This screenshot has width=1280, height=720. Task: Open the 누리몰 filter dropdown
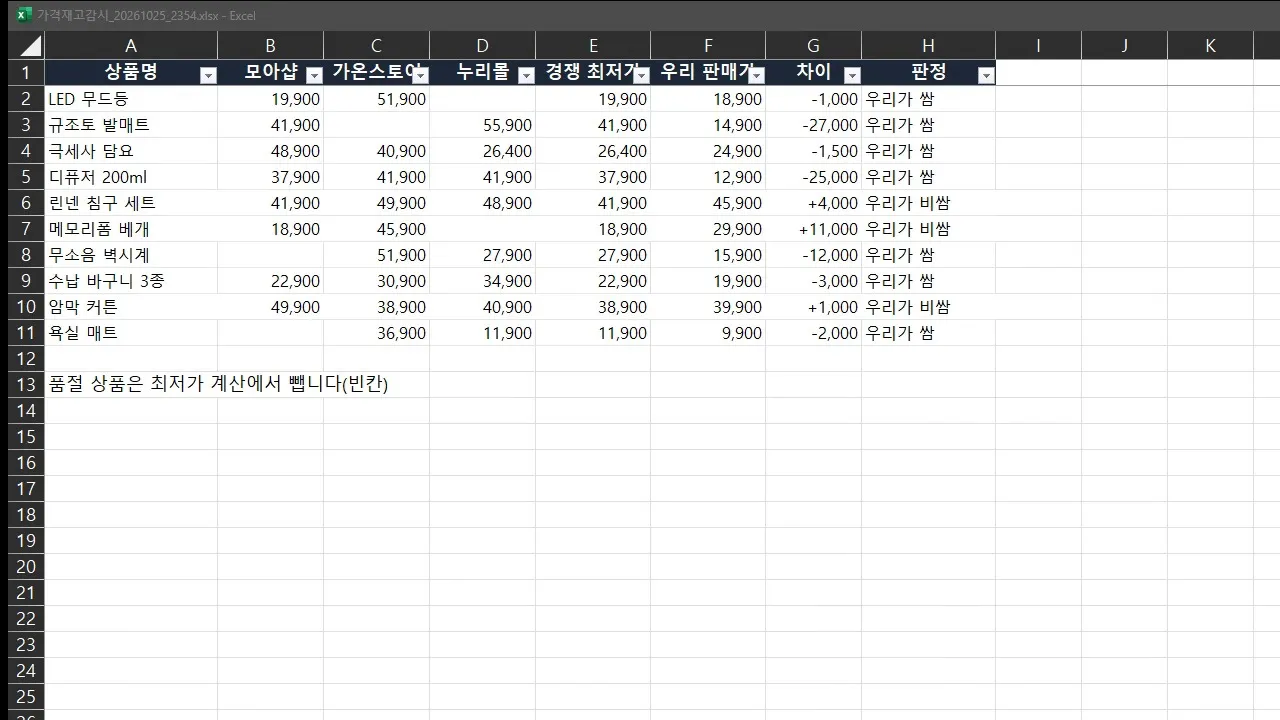click(x=526, y=75)
